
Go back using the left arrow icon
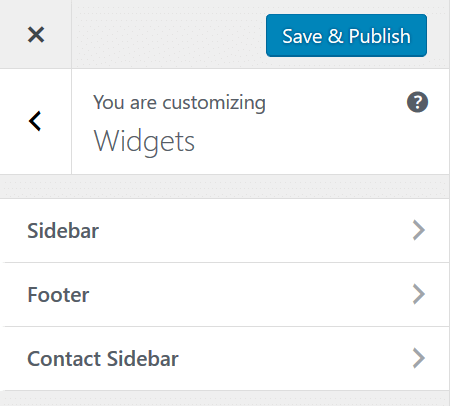(x=35, y=121)
